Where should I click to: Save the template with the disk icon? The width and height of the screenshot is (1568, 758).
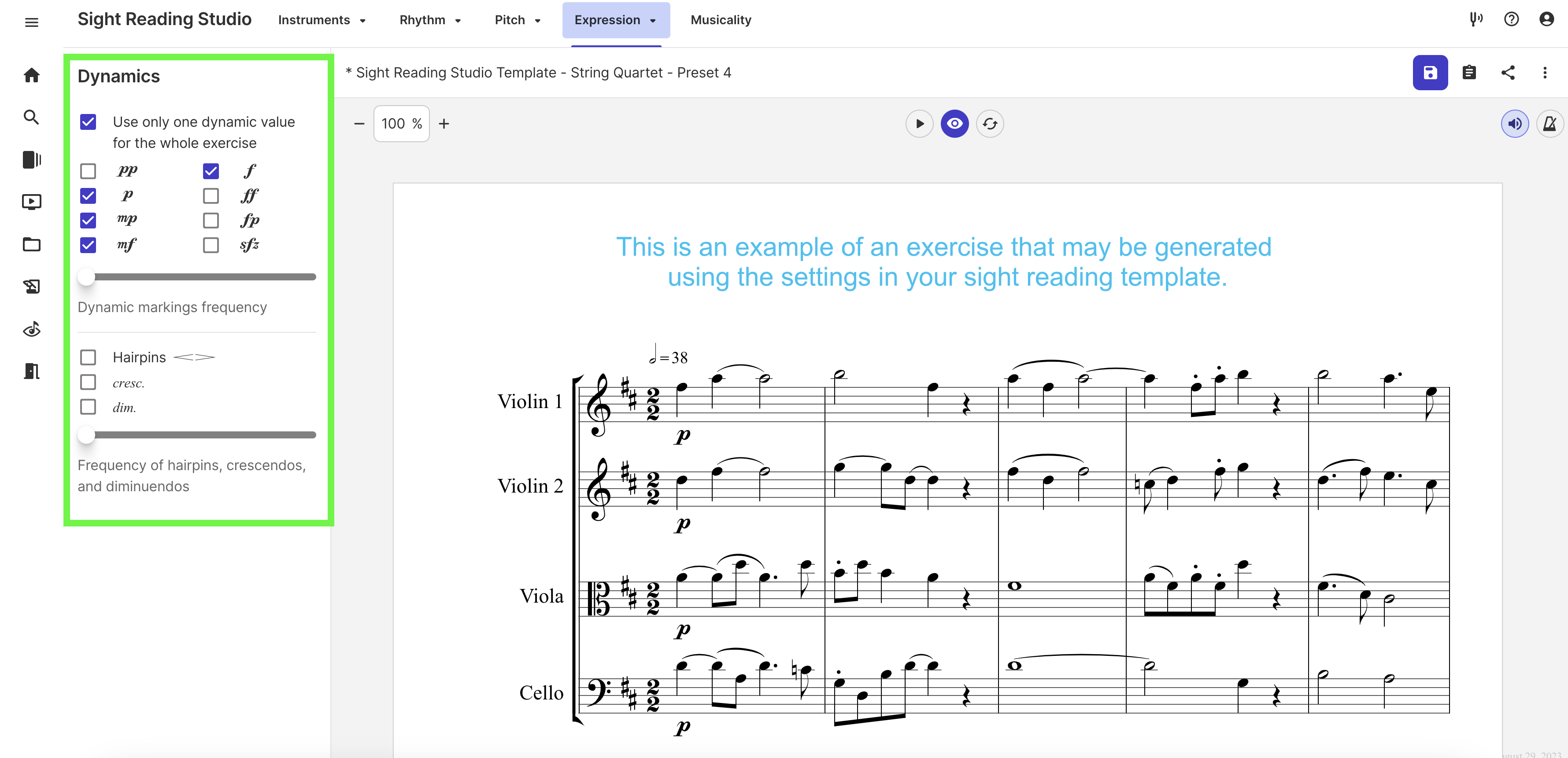[1430, 73]
